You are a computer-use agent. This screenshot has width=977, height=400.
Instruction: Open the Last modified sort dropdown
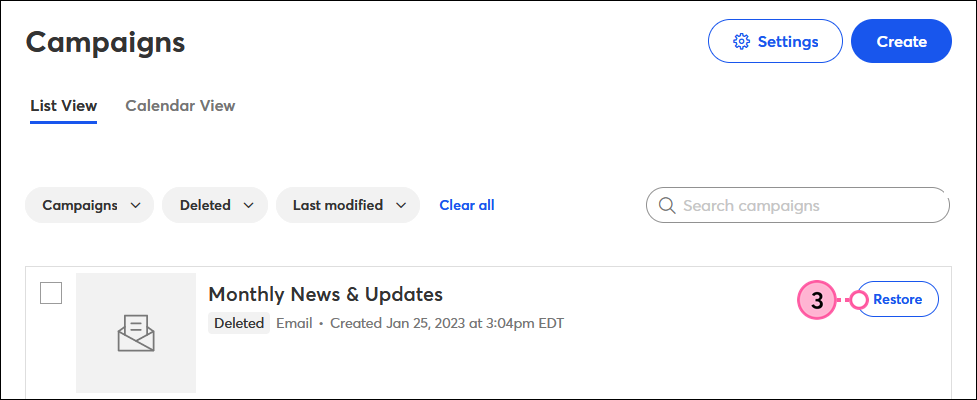point(348,205)
